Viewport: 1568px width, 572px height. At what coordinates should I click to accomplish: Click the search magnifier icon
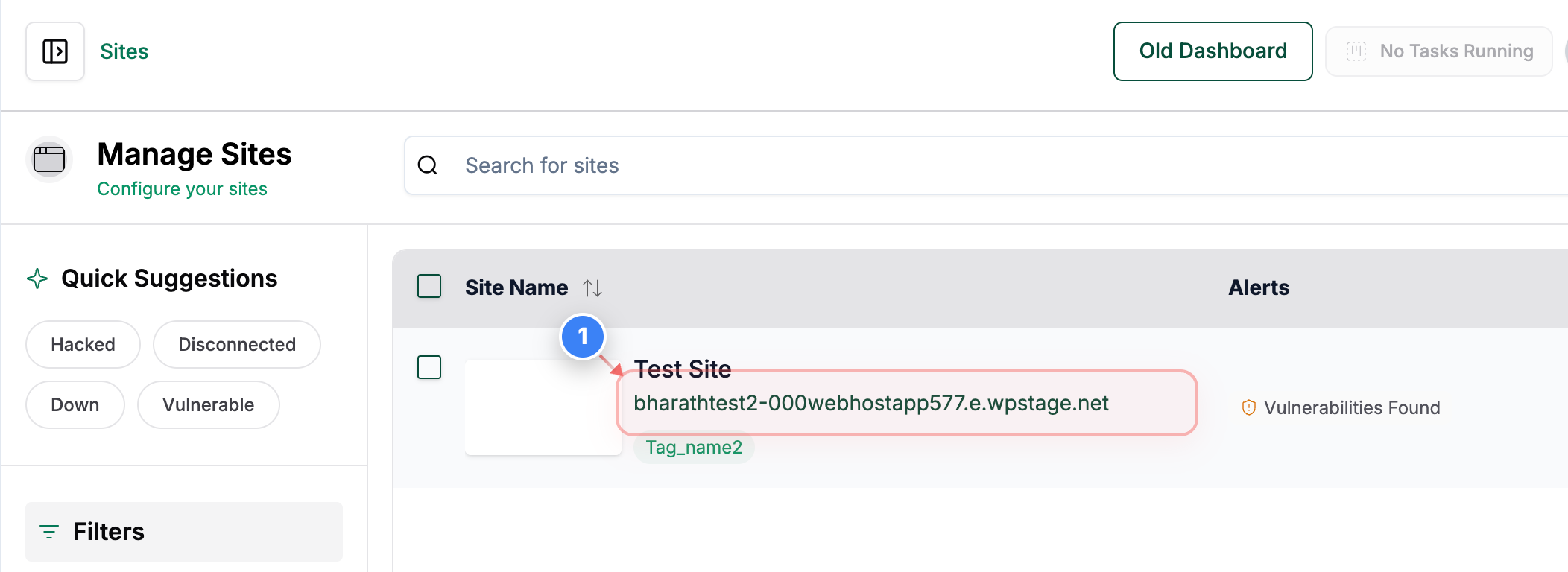coord(427,165)
